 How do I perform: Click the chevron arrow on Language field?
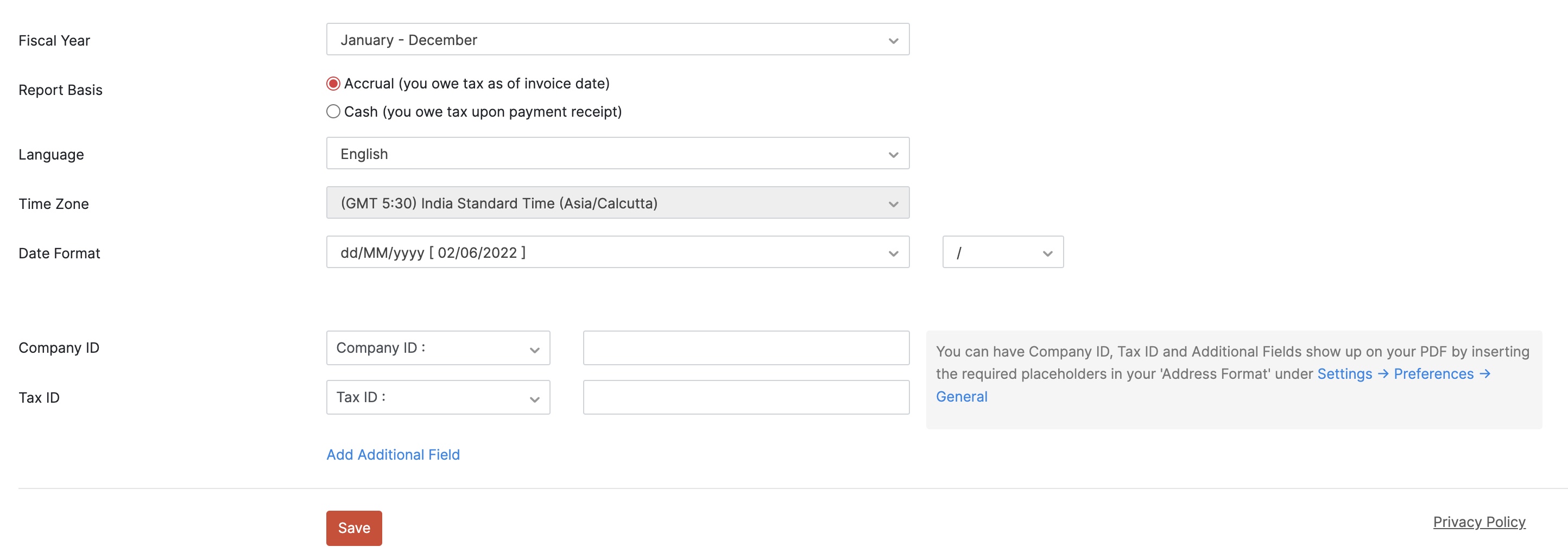tap(893, 155)
